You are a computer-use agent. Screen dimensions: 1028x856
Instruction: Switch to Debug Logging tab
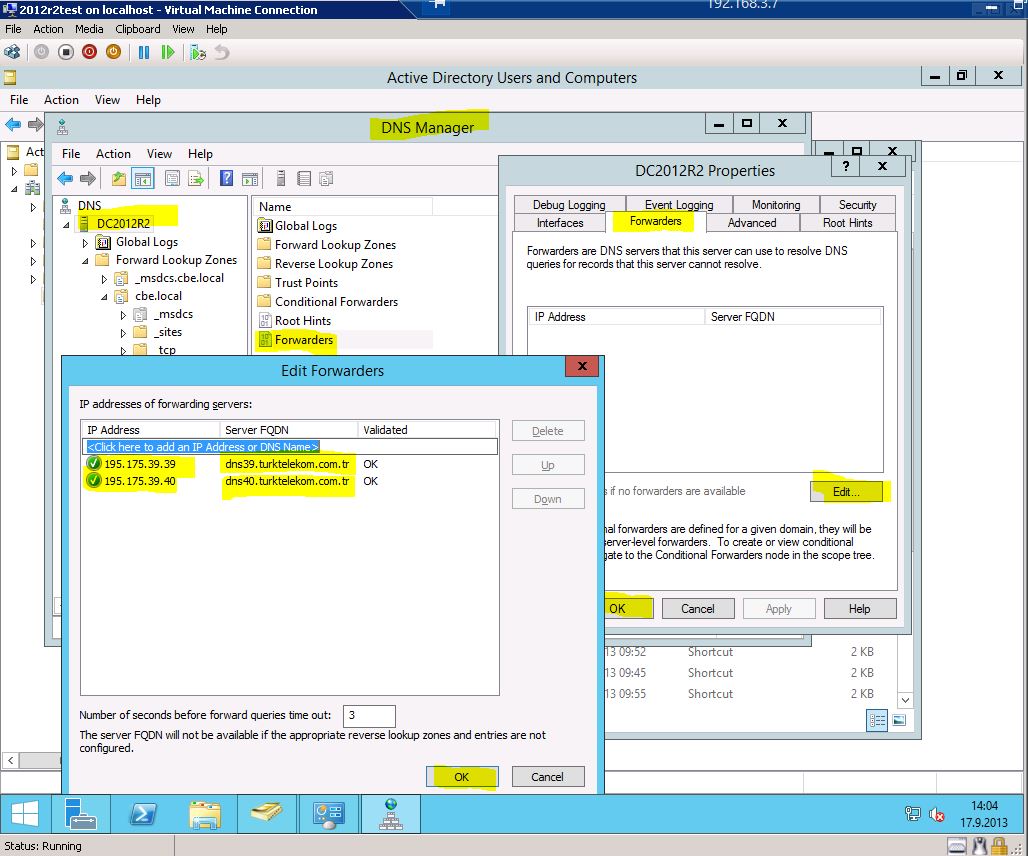pos(569,205)
